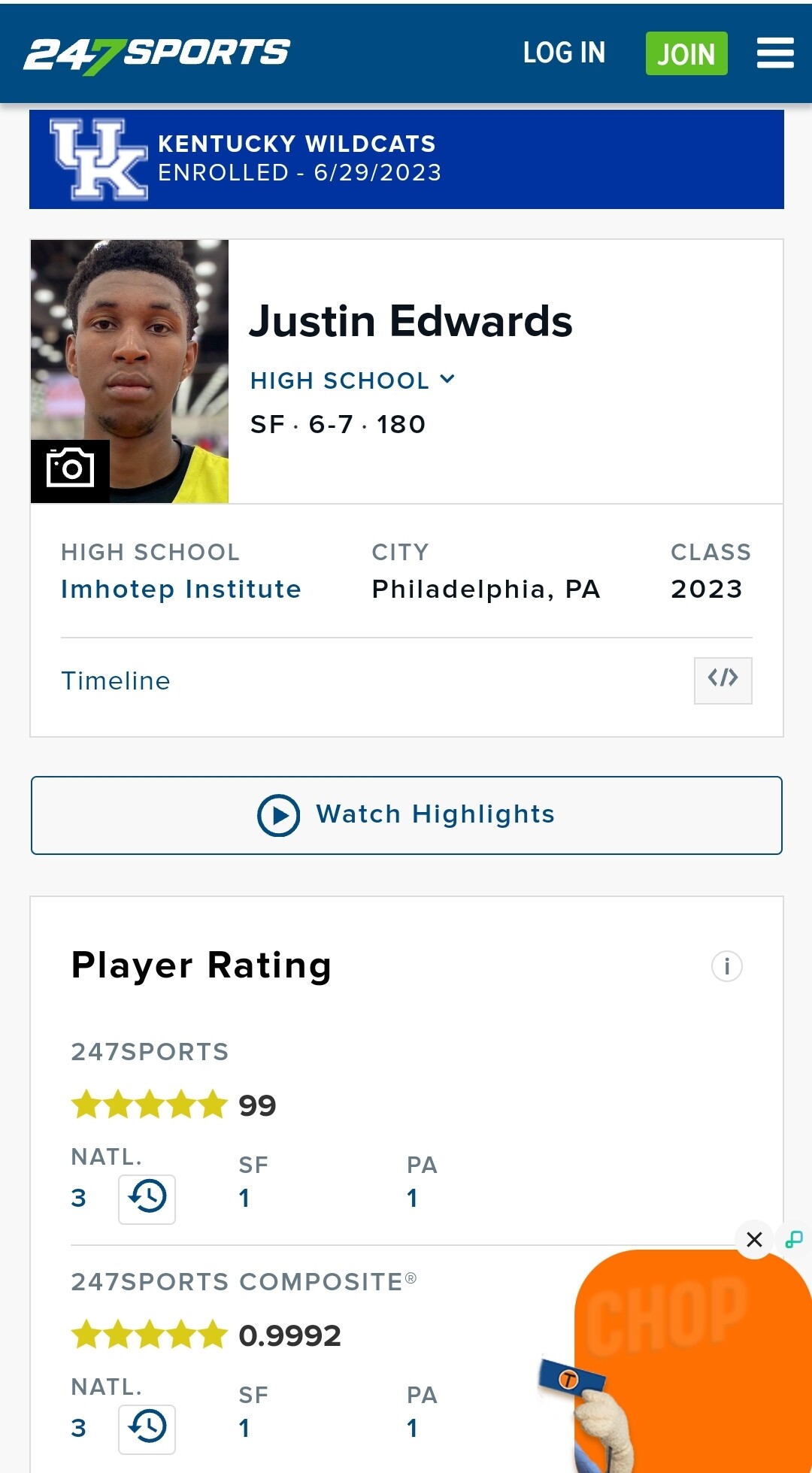Open the player photo camera icon
Screen dimensions: 812x1473
(x=70, y=469)
